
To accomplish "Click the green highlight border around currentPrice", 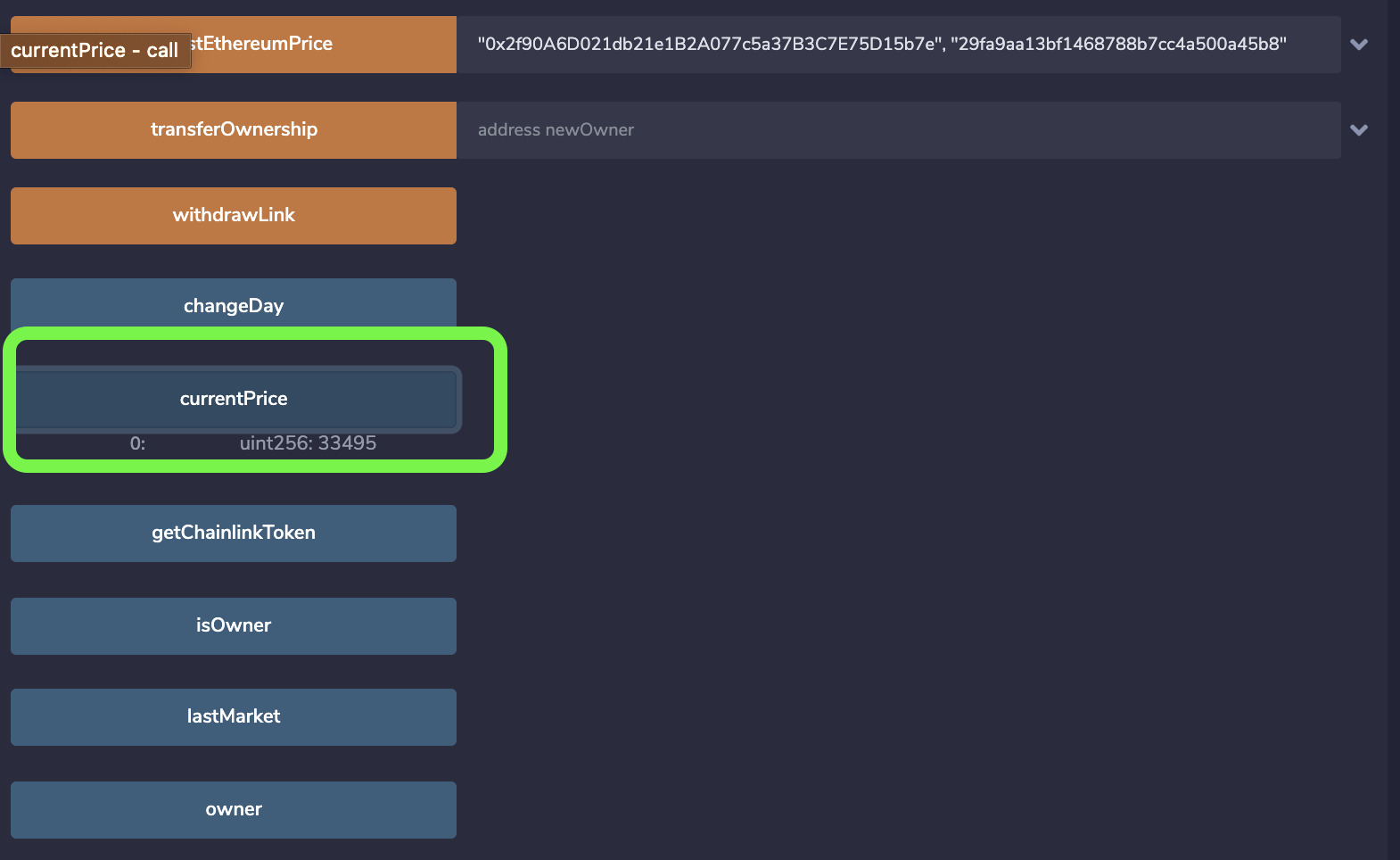I will [x=500, y=400].
